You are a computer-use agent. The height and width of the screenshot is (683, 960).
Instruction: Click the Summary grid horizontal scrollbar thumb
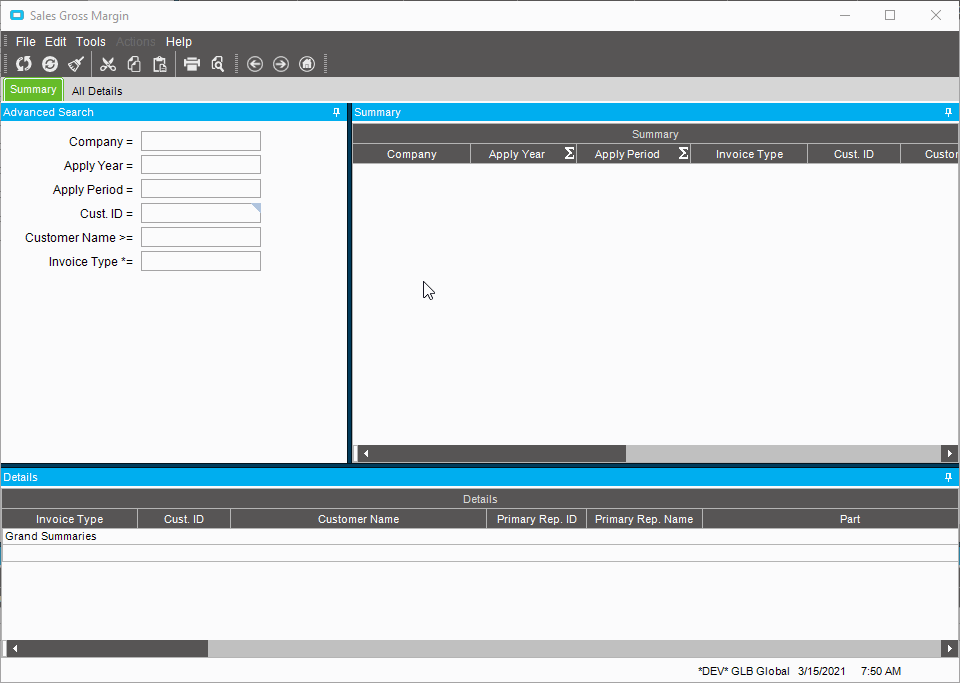pos(500,453)
